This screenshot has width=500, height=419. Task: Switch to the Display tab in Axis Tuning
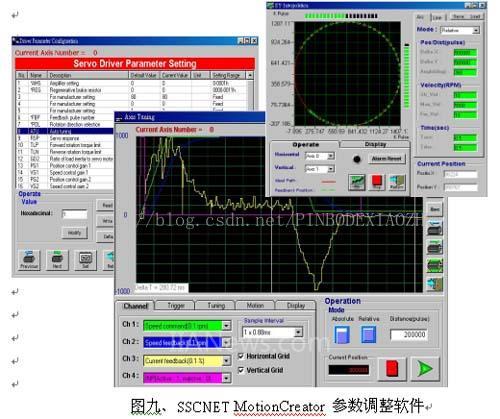tap(295, 306)
